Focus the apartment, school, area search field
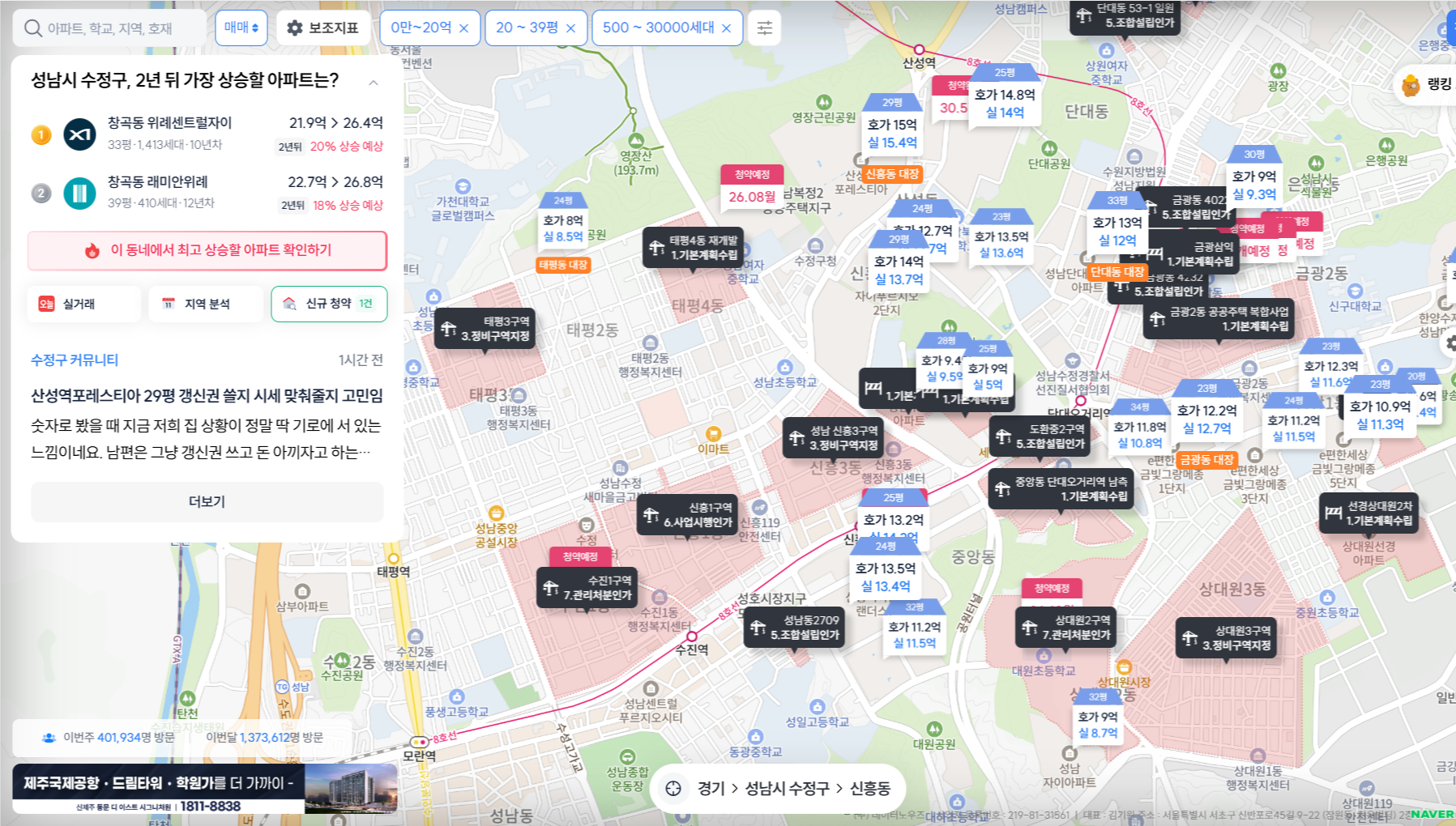 (110, 28)
